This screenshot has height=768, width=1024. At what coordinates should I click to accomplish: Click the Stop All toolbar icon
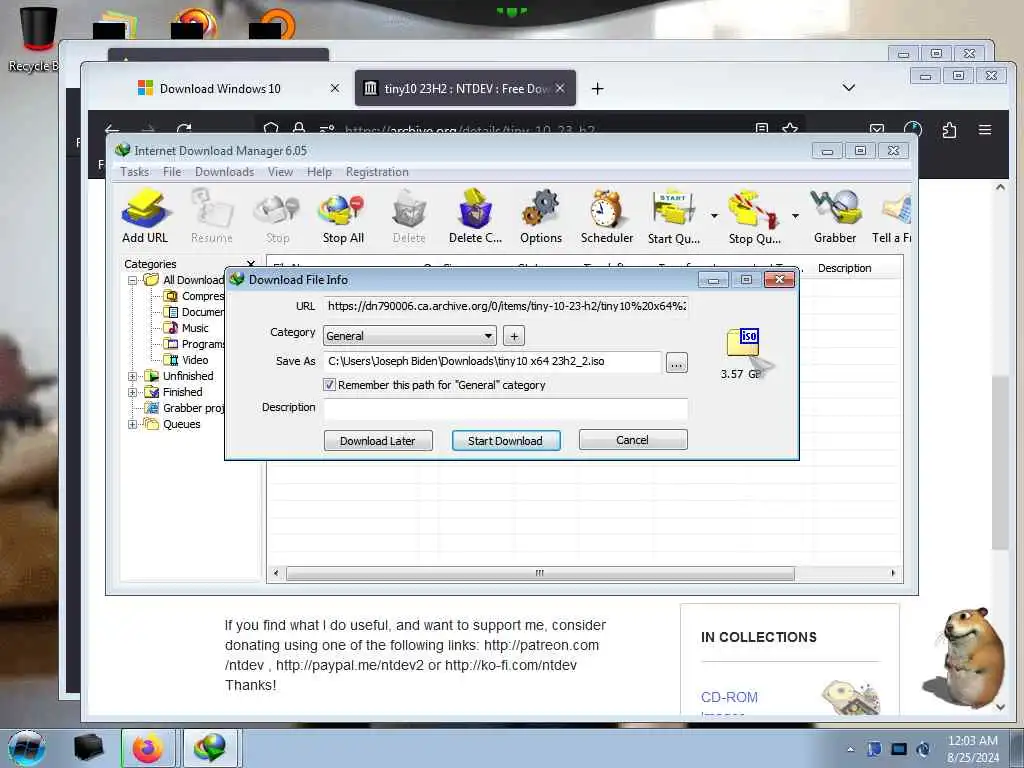343,216
